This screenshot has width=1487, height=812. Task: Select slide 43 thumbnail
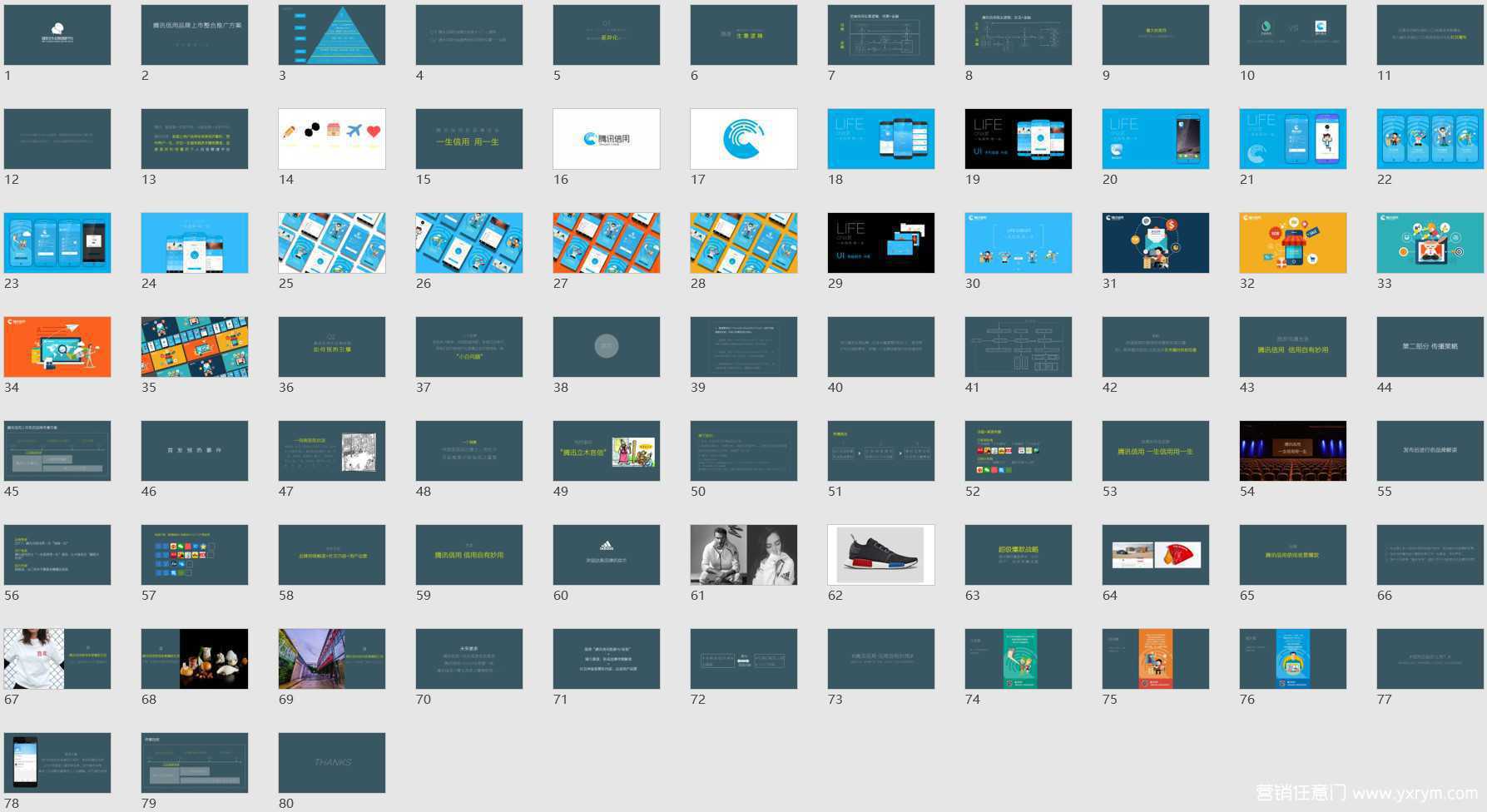click(x=1293, y=347)
